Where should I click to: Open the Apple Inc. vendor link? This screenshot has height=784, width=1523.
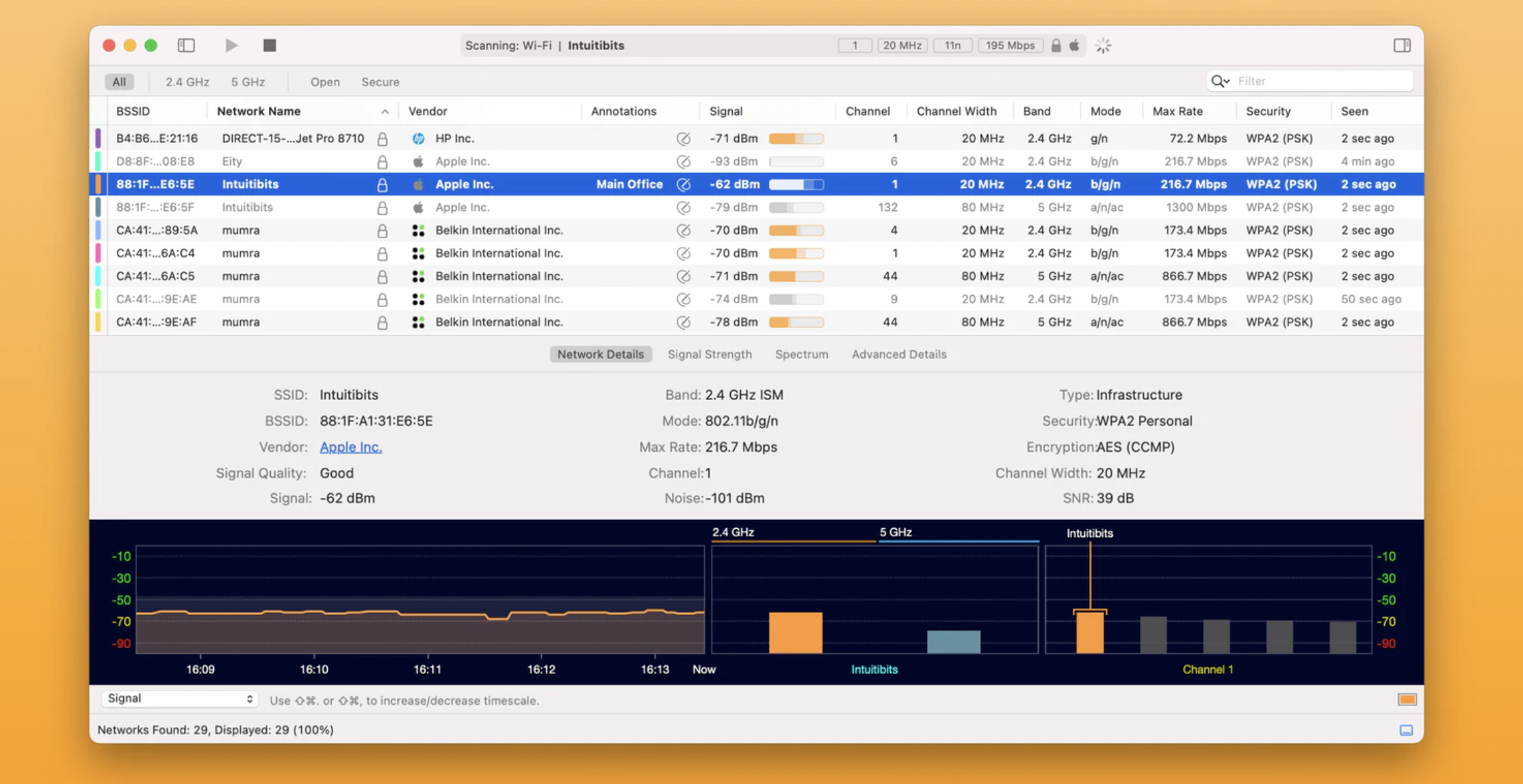click(x=351, y=447)
